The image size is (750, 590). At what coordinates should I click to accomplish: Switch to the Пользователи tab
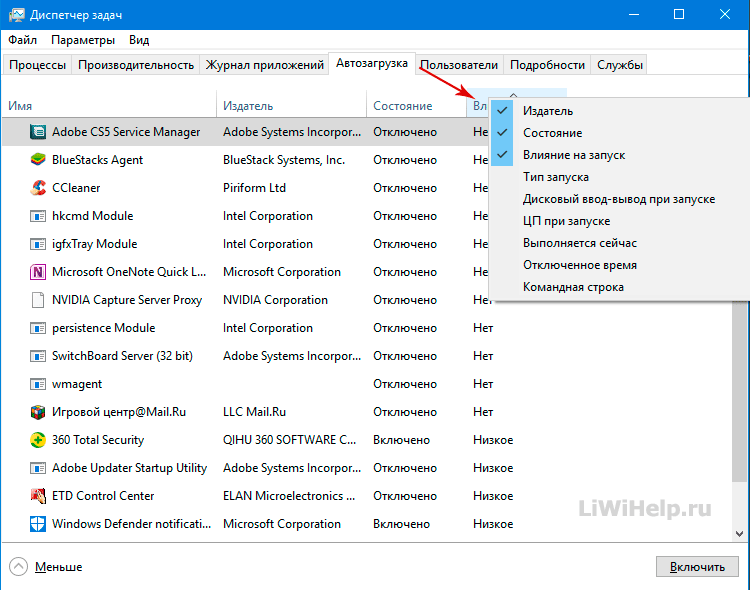coord(459,65)
